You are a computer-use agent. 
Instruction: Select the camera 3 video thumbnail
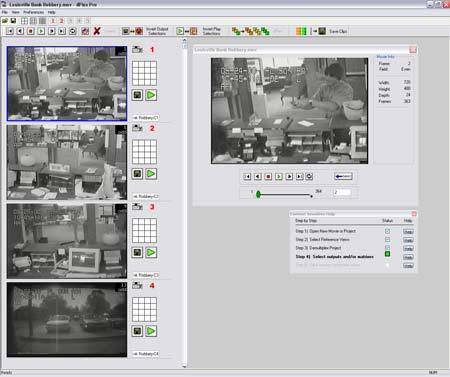(x=67, y=241)
